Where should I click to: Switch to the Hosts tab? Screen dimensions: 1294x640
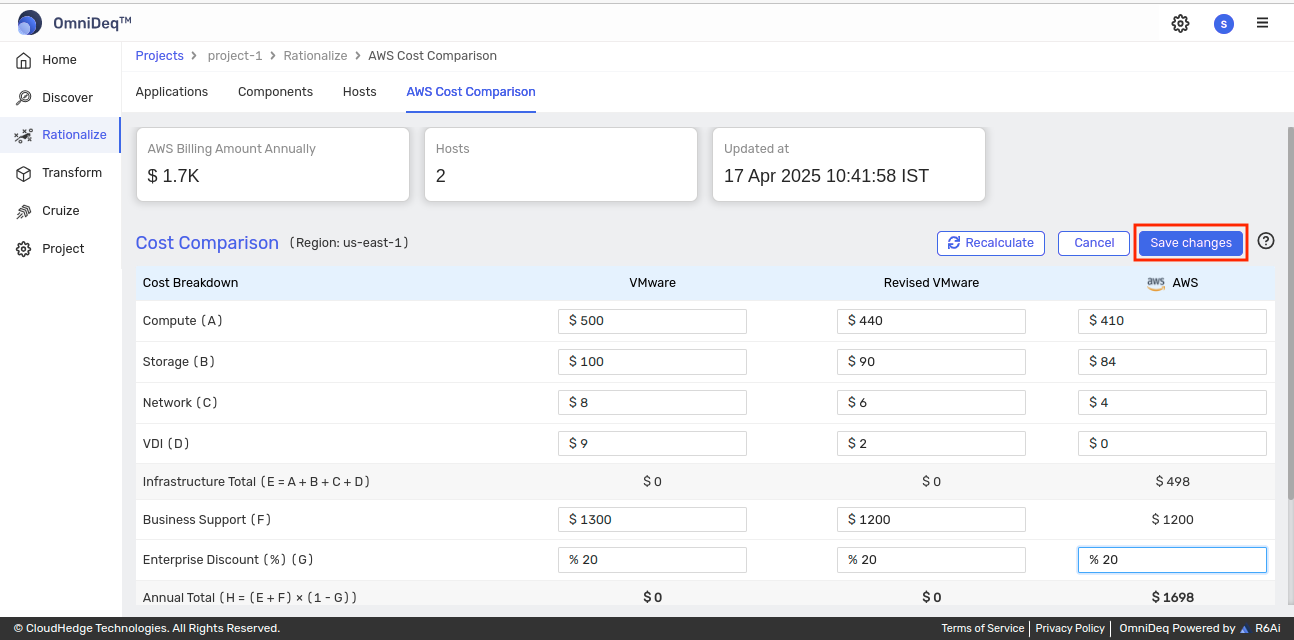click(x=359, y=92)
